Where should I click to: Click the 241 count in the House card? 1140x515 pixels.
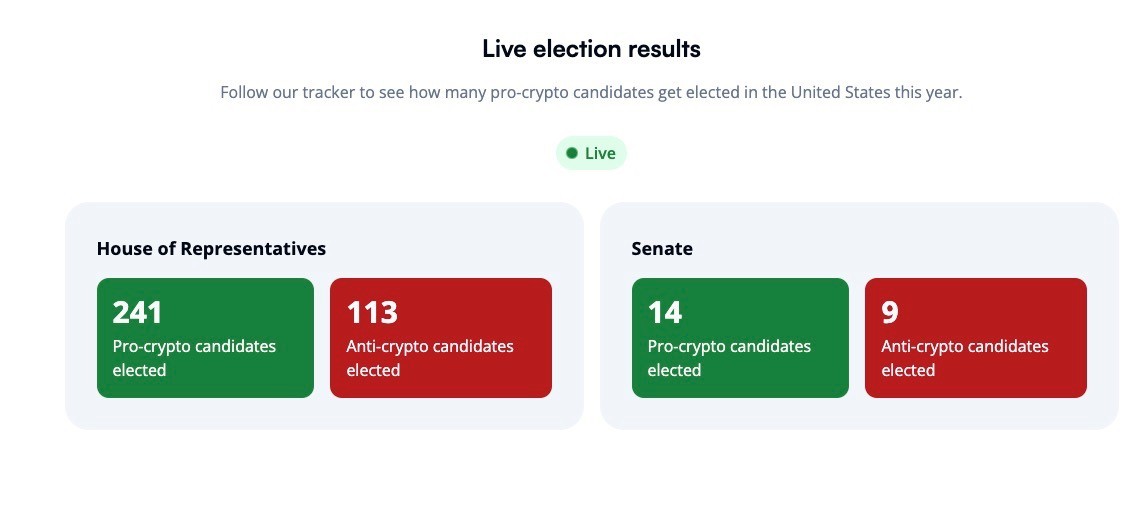pos(137,312)
